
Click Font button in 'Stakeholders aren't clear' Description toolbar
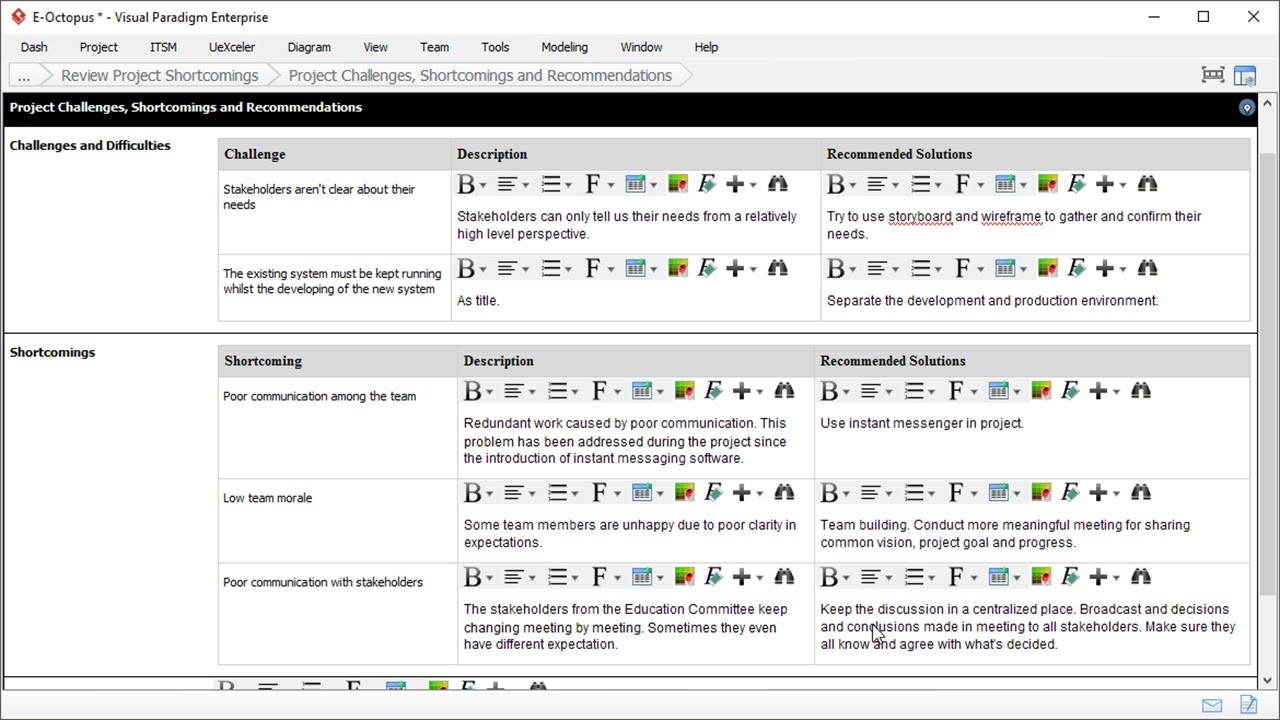(592, 184)
